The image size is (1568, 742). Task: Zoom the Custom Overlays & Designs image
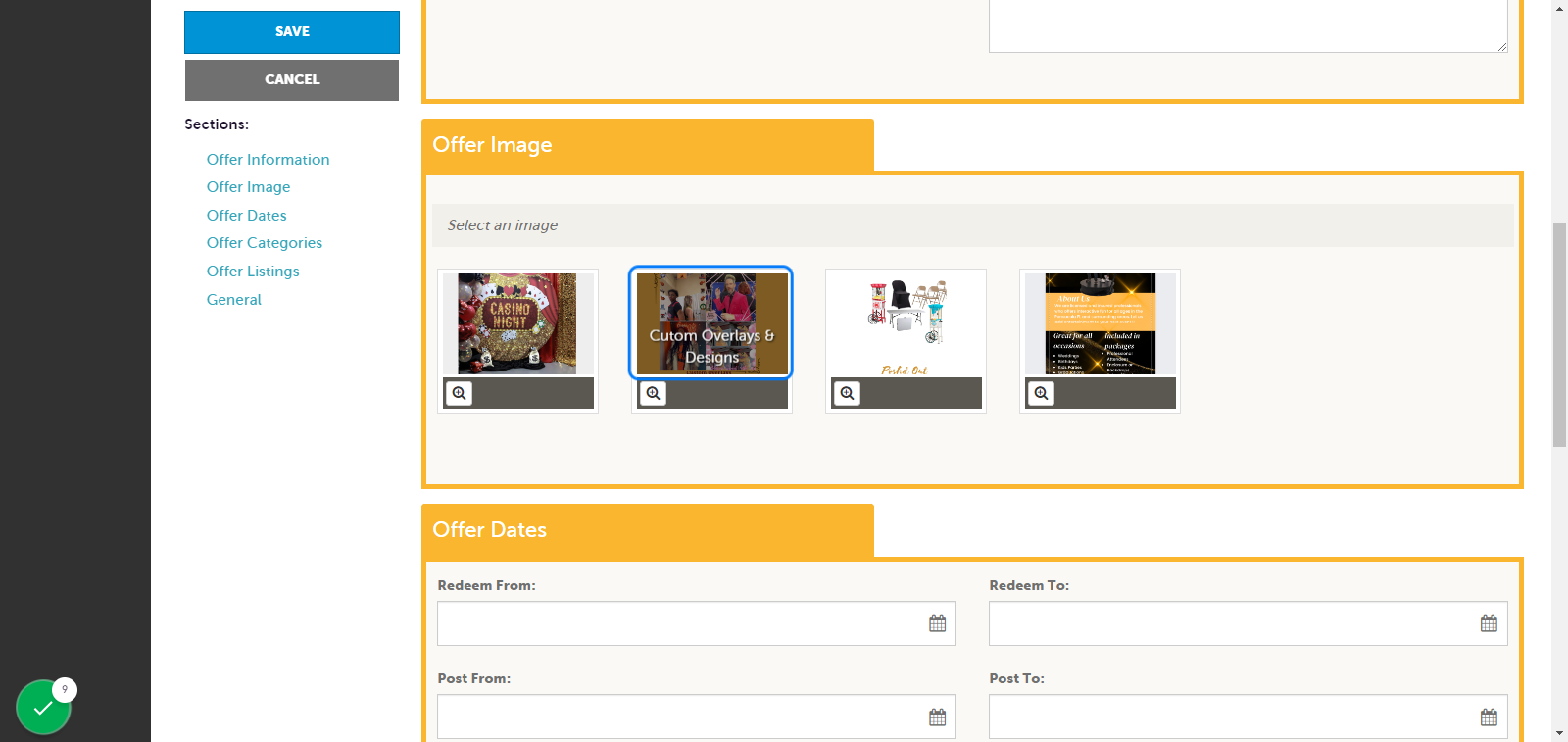pos(653,393)
